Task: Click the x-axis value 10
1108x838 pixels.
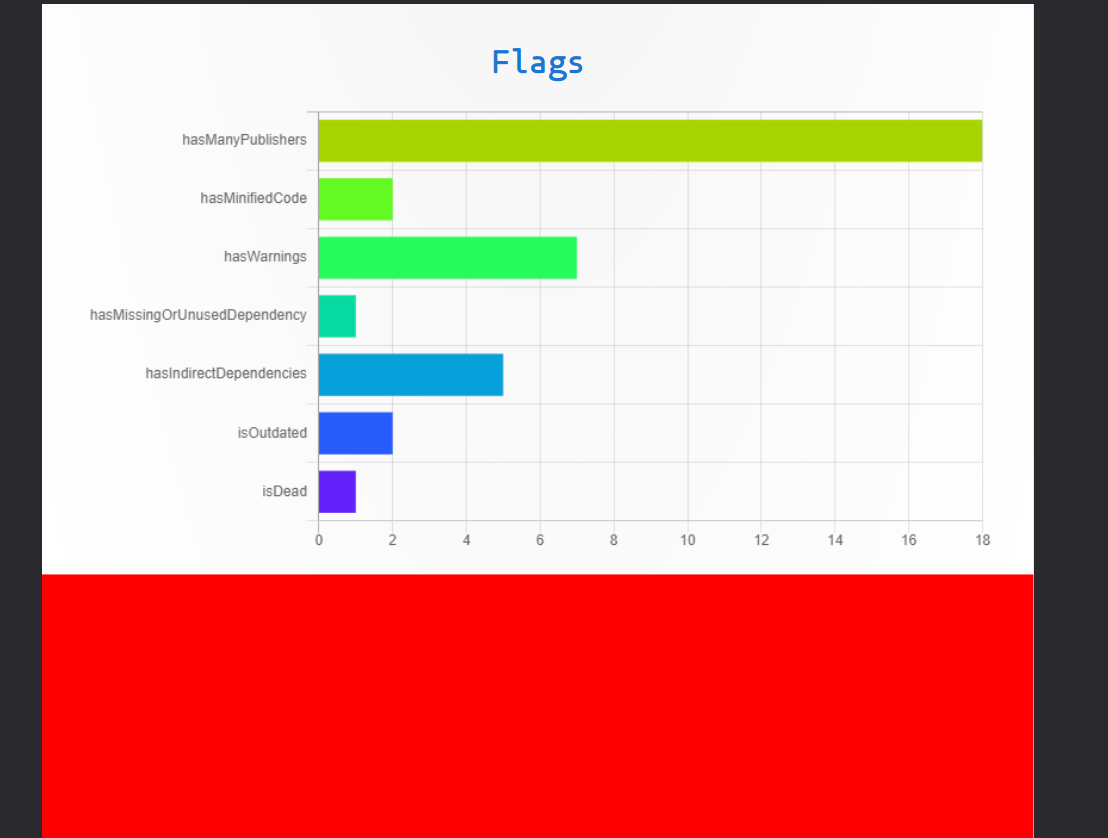Action: point(688,541)
